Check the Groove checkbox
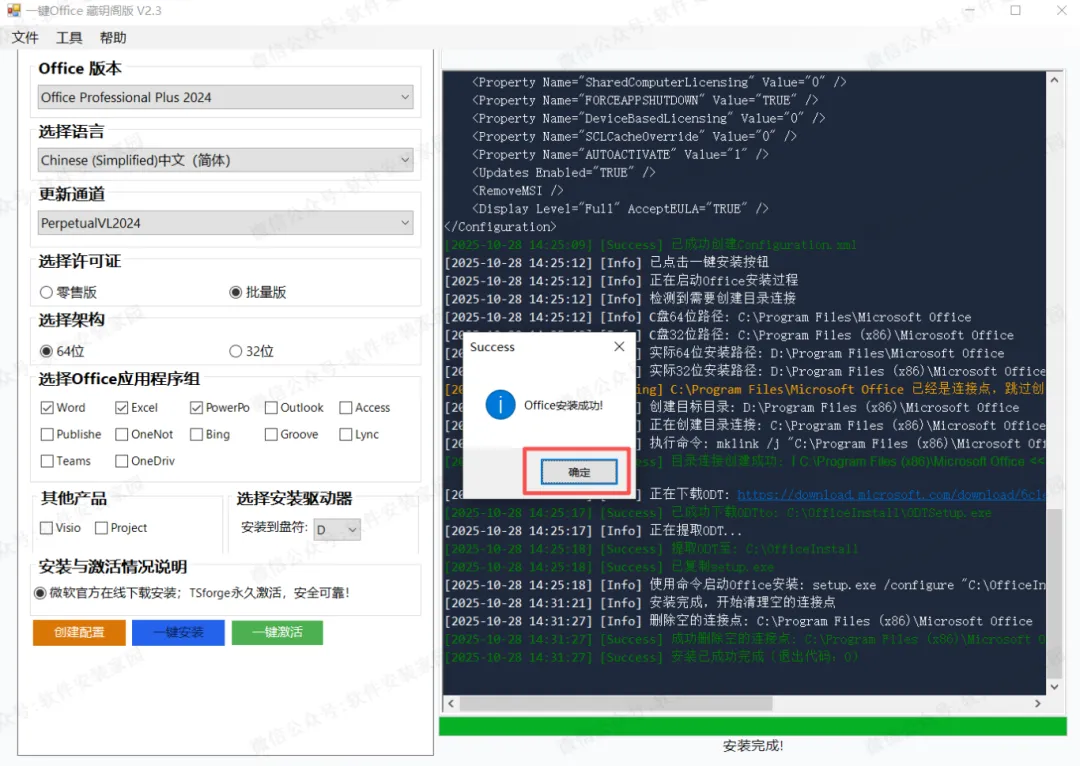 click(x=271, y=434)
